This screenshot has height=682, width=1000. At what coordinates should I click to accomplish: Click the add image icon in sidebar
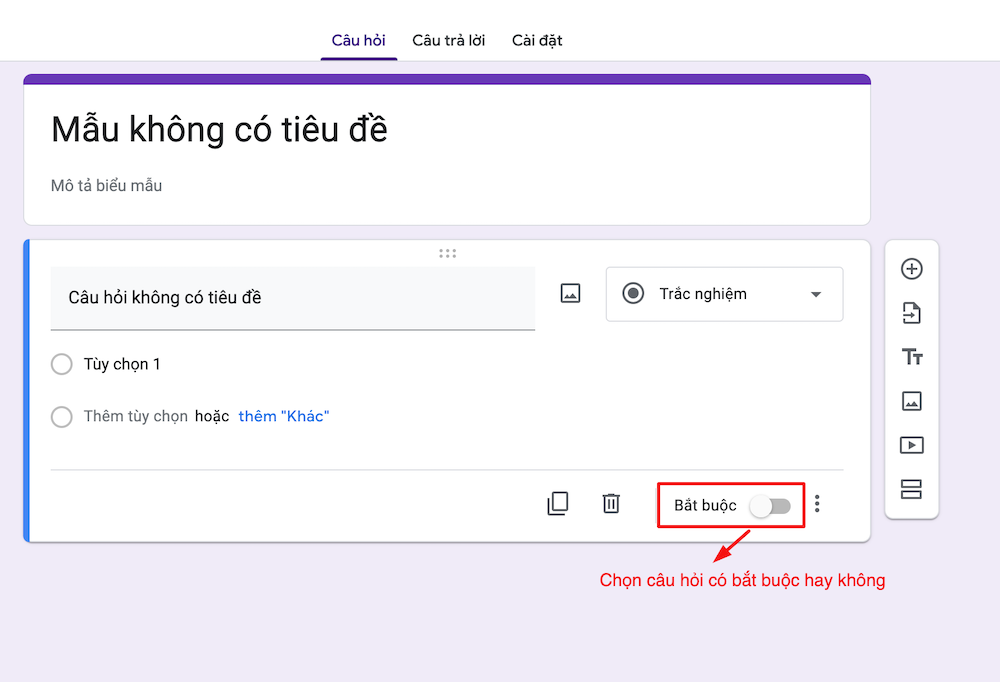pos(911,400)
